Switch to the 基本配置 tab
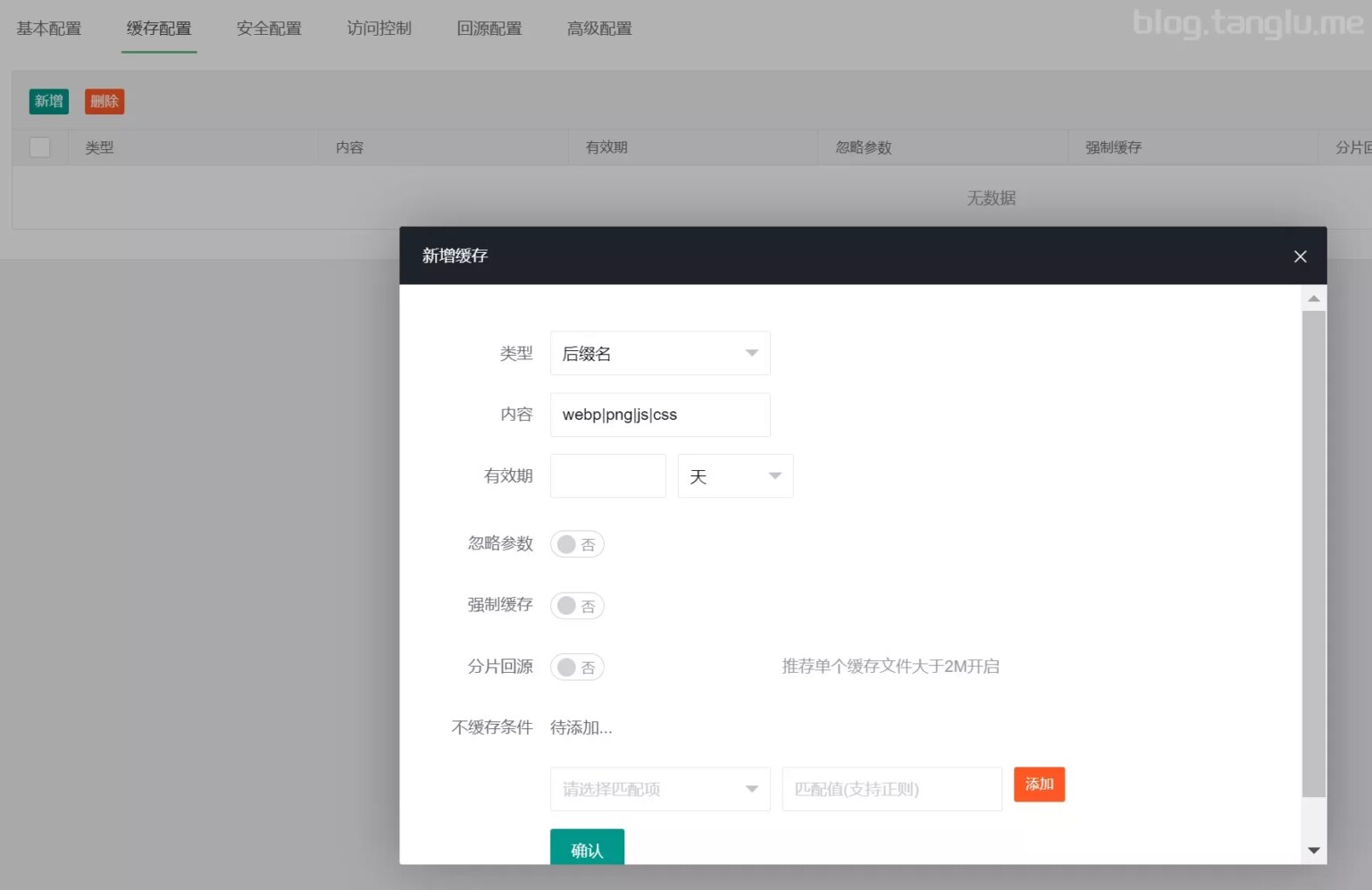This screenshot has width=1372, height=890. click(x=47, y=28)
